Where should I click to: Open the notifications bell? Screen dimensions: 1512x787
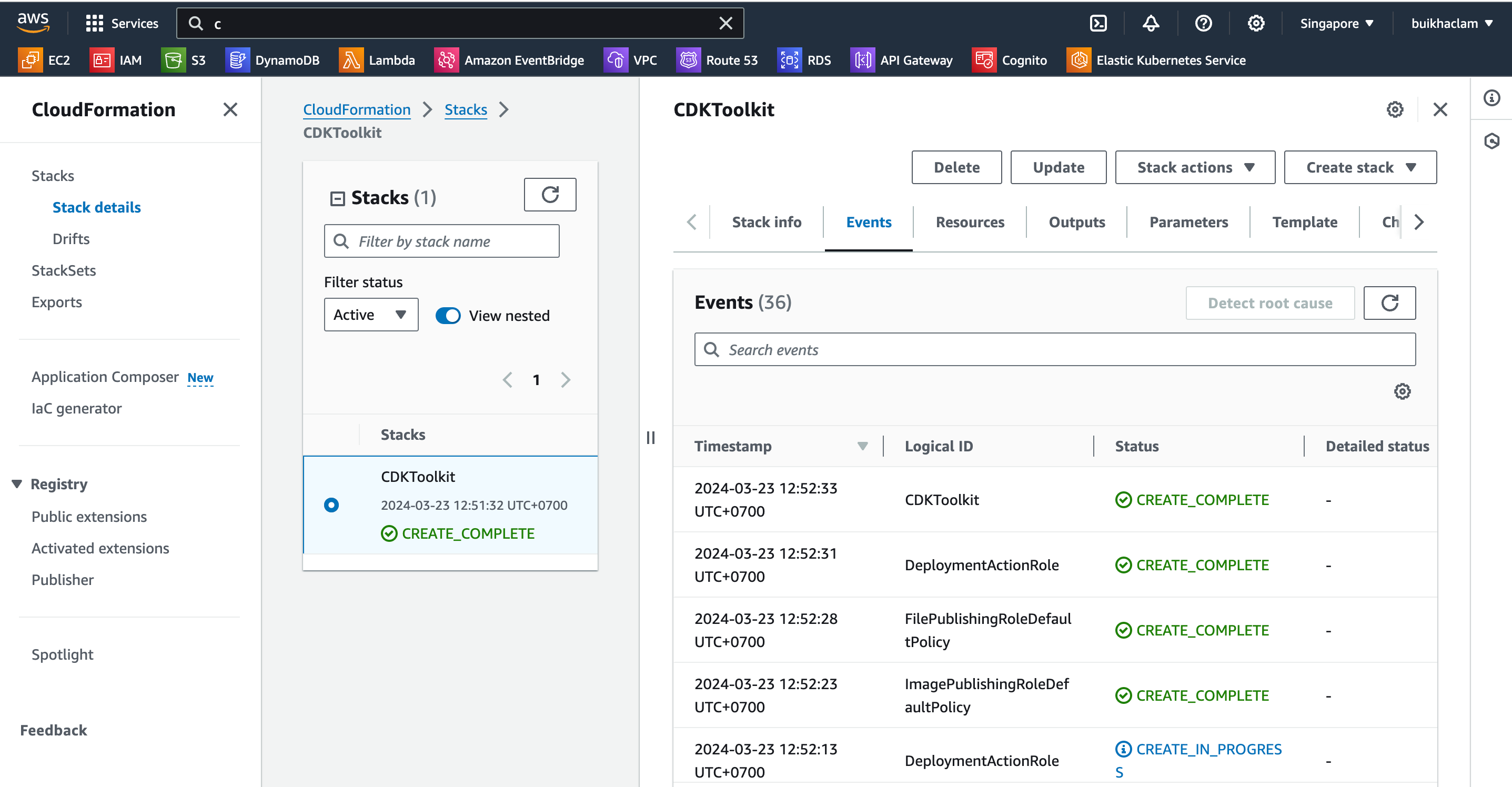(1151, 24)
